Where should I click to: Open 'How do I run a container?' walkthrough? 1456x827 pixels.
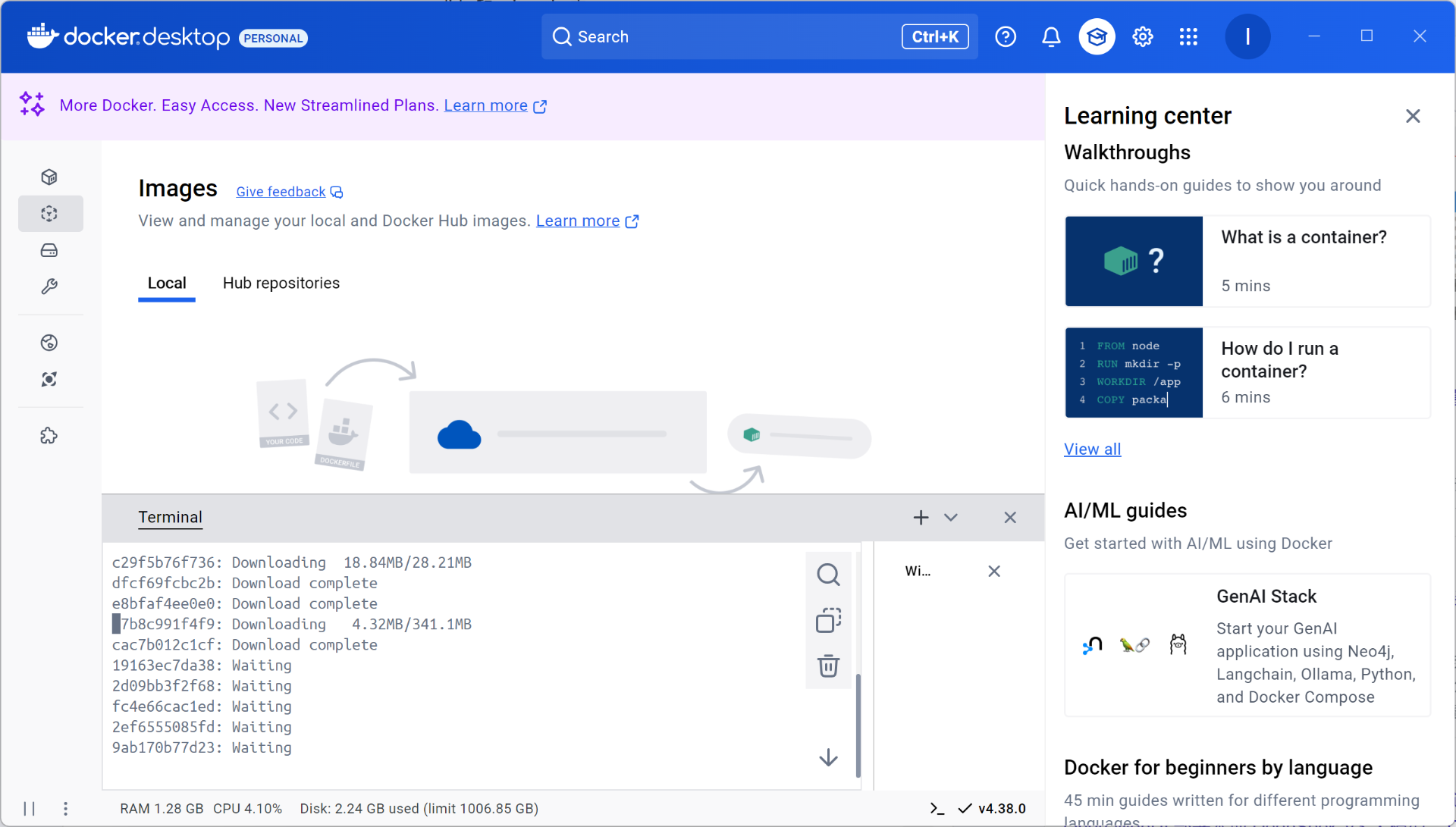tap(1247, 372)
